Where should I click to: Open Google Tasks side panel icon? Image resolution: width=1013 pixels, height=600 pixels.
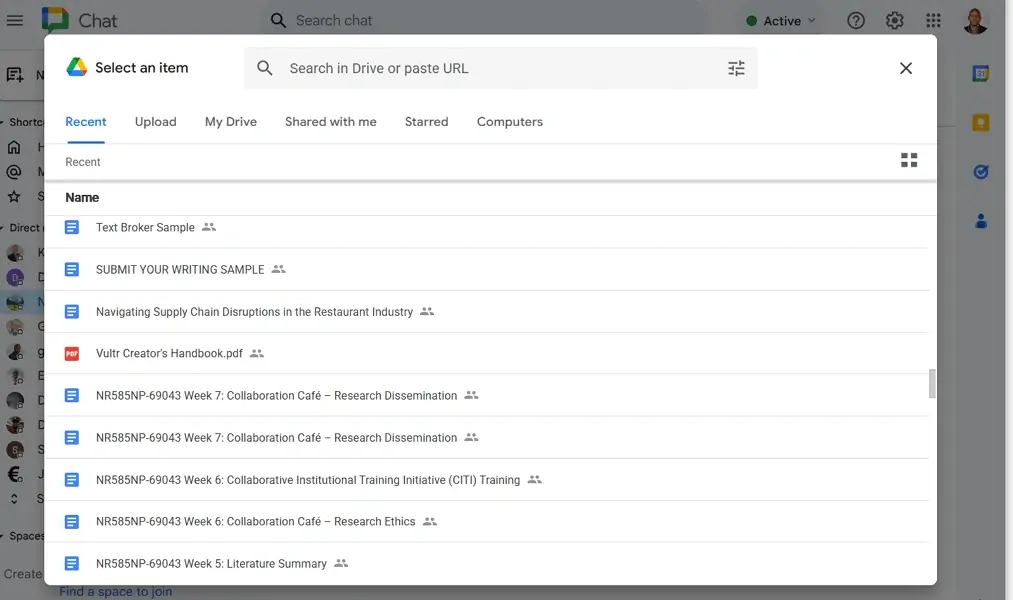tap(981, 172)
